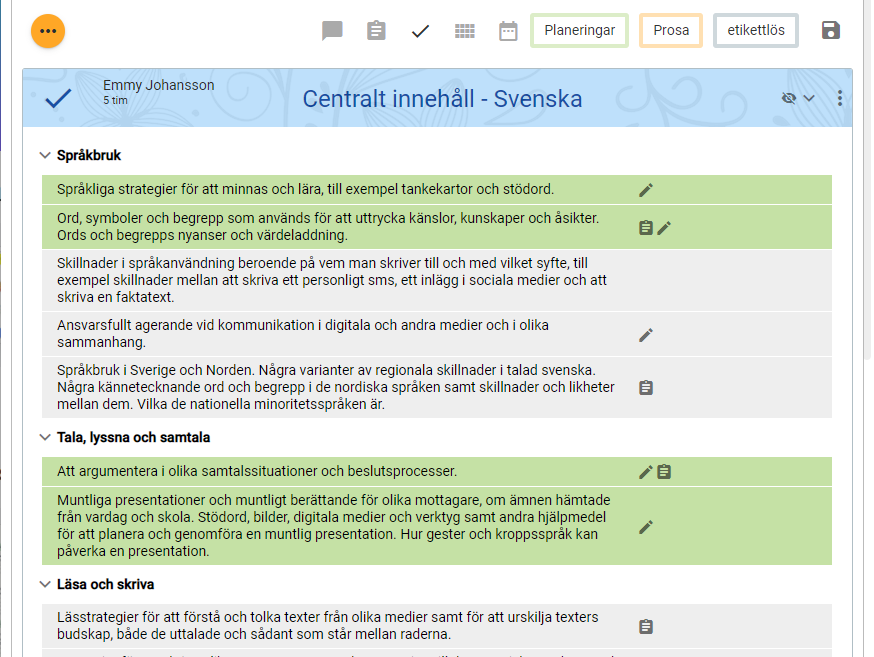Collapse the 'Tala, lyssna och samtala' section

tap(44, 437)
